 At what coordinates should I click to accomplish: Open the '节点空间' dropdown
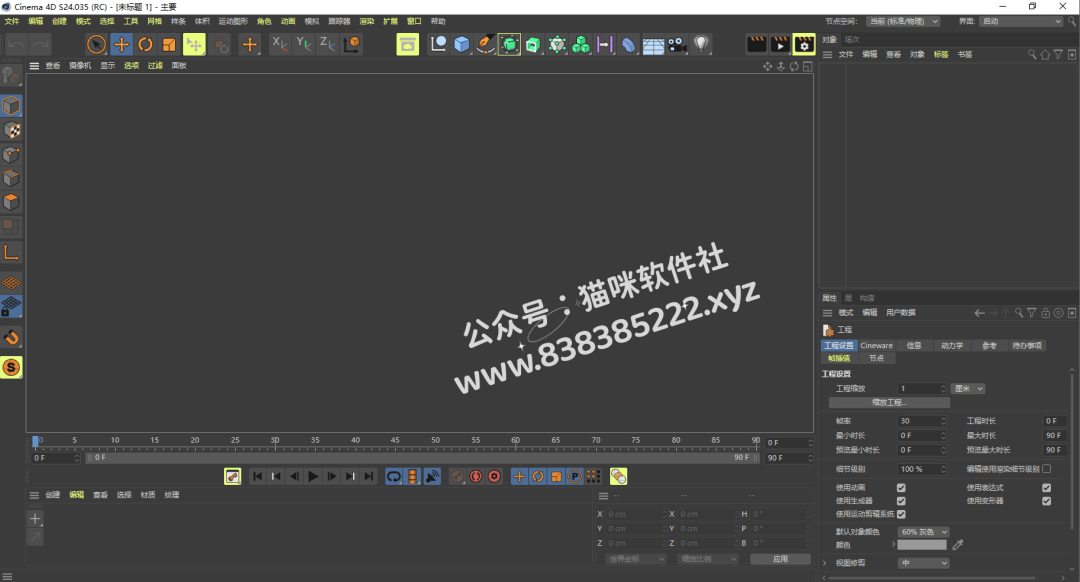pos(903,21)
